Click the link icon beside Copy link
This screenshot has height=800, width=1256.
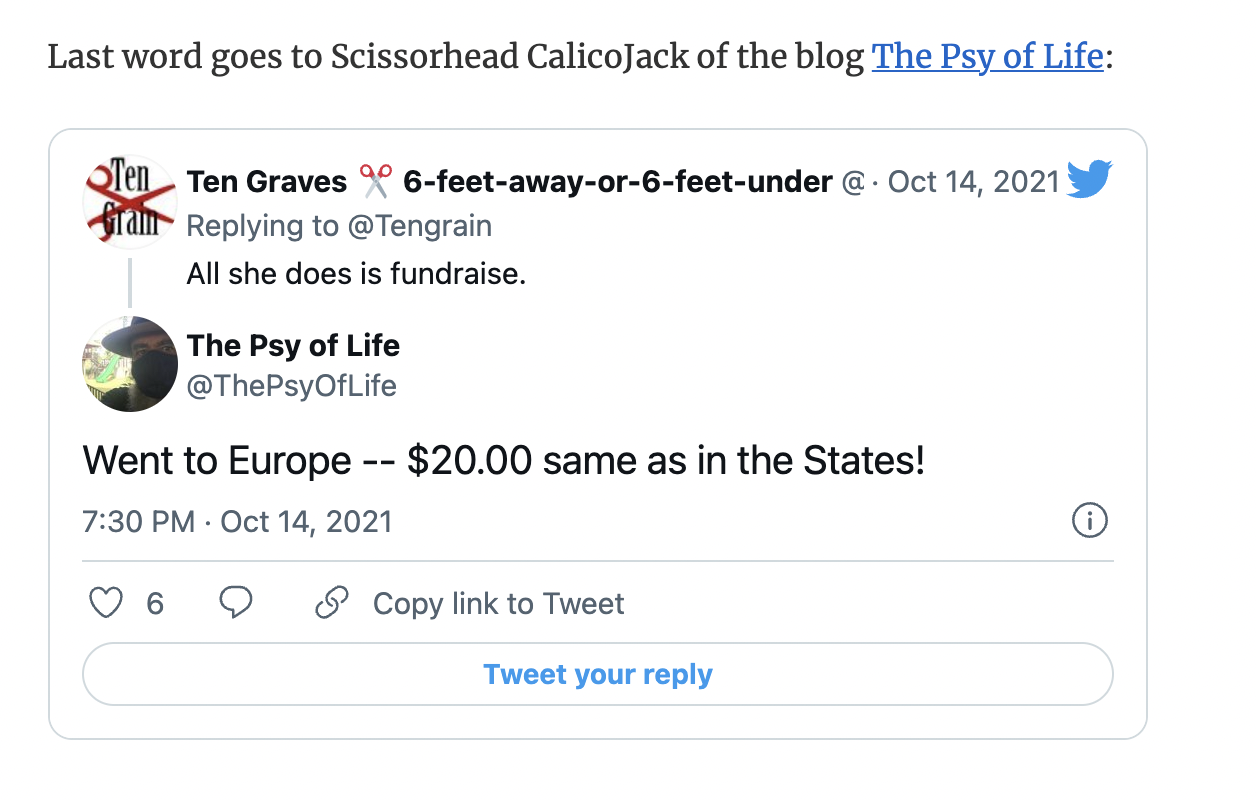[x=331, y=603]
